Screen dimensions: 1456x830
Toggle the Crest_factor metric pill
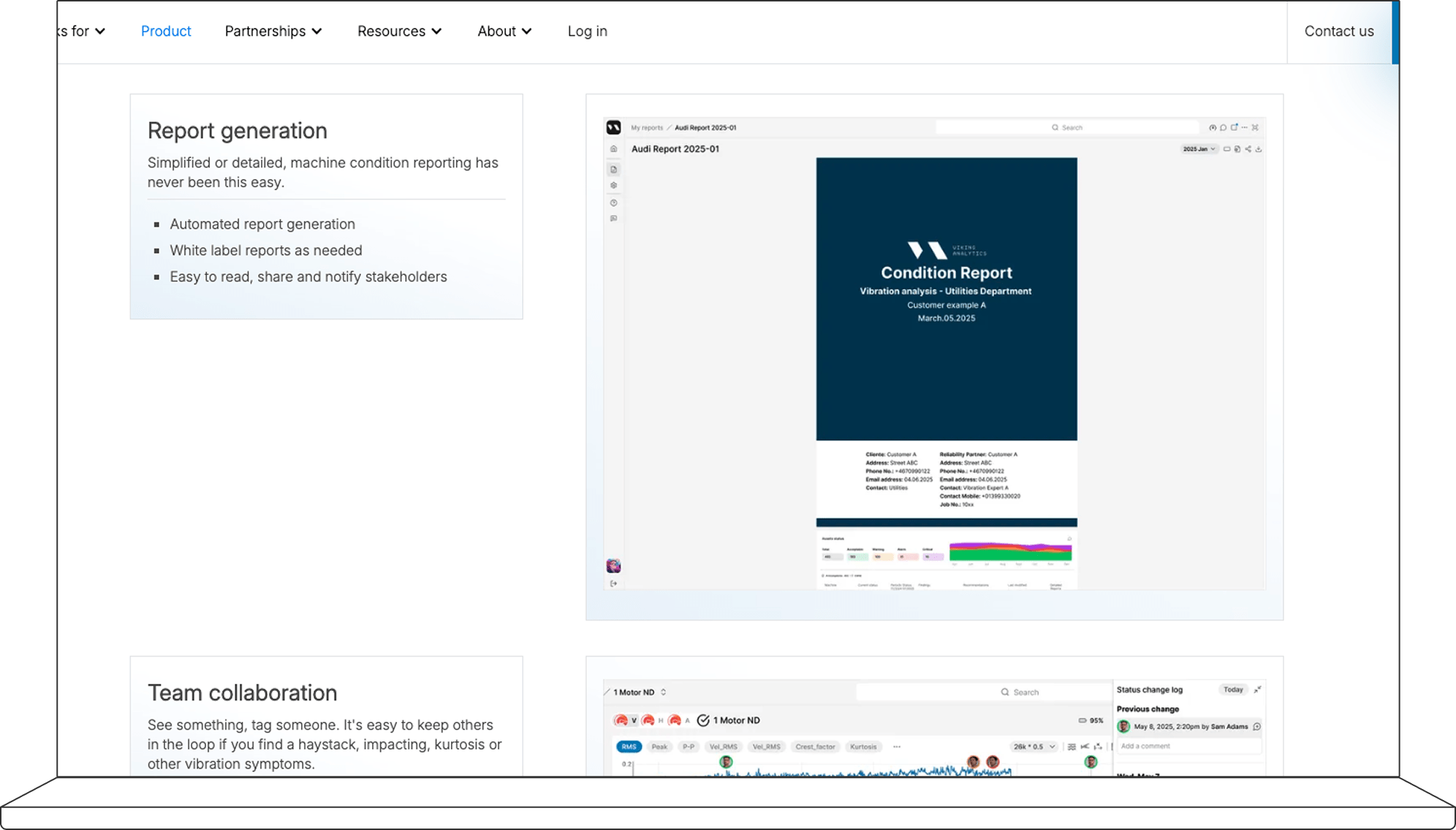(x=814, y=747)
